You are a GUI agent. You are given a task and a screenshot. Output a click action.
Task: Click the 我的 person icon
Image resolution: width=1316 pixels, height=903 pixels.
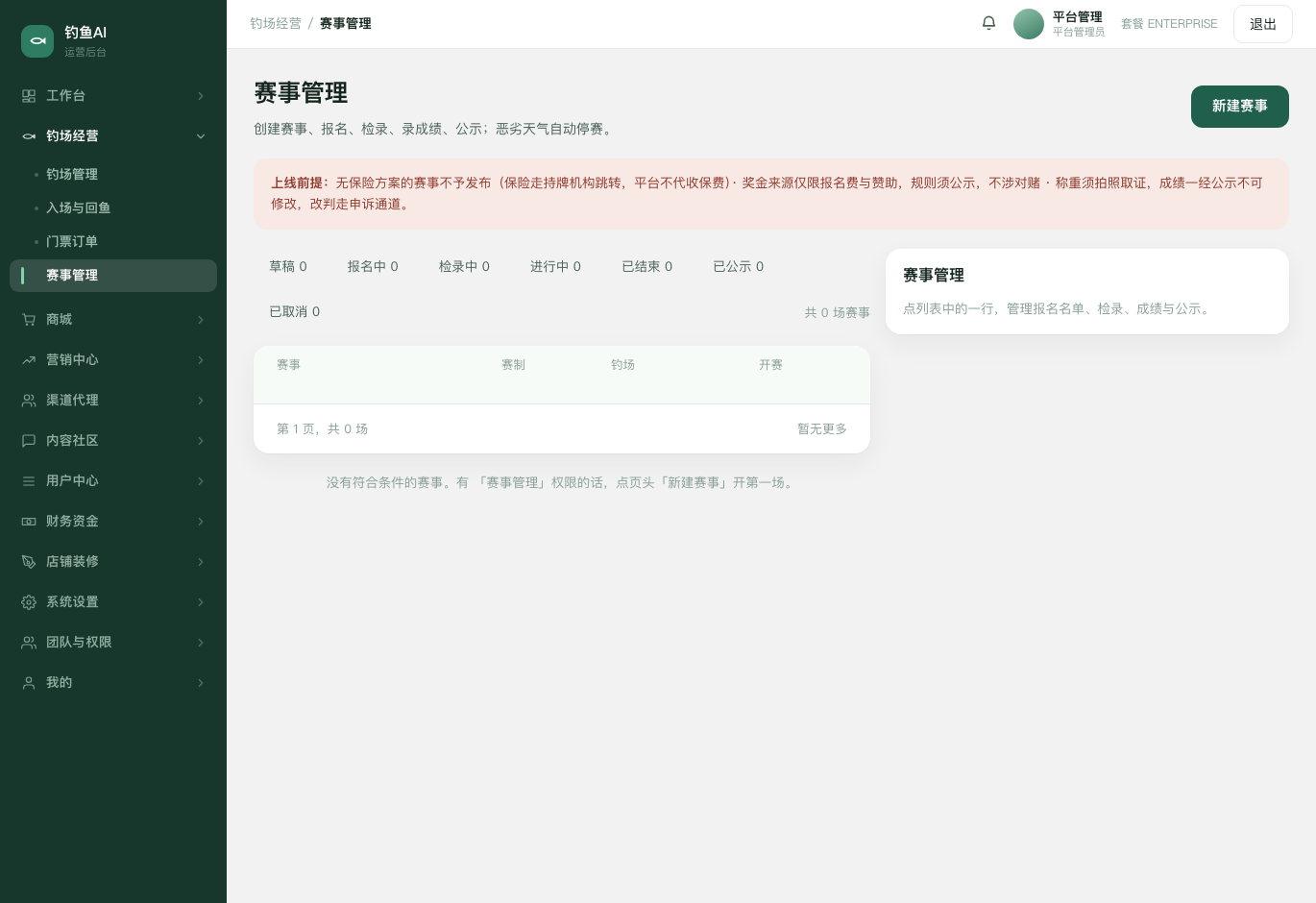pyautogui.click(x=29, y=683)
